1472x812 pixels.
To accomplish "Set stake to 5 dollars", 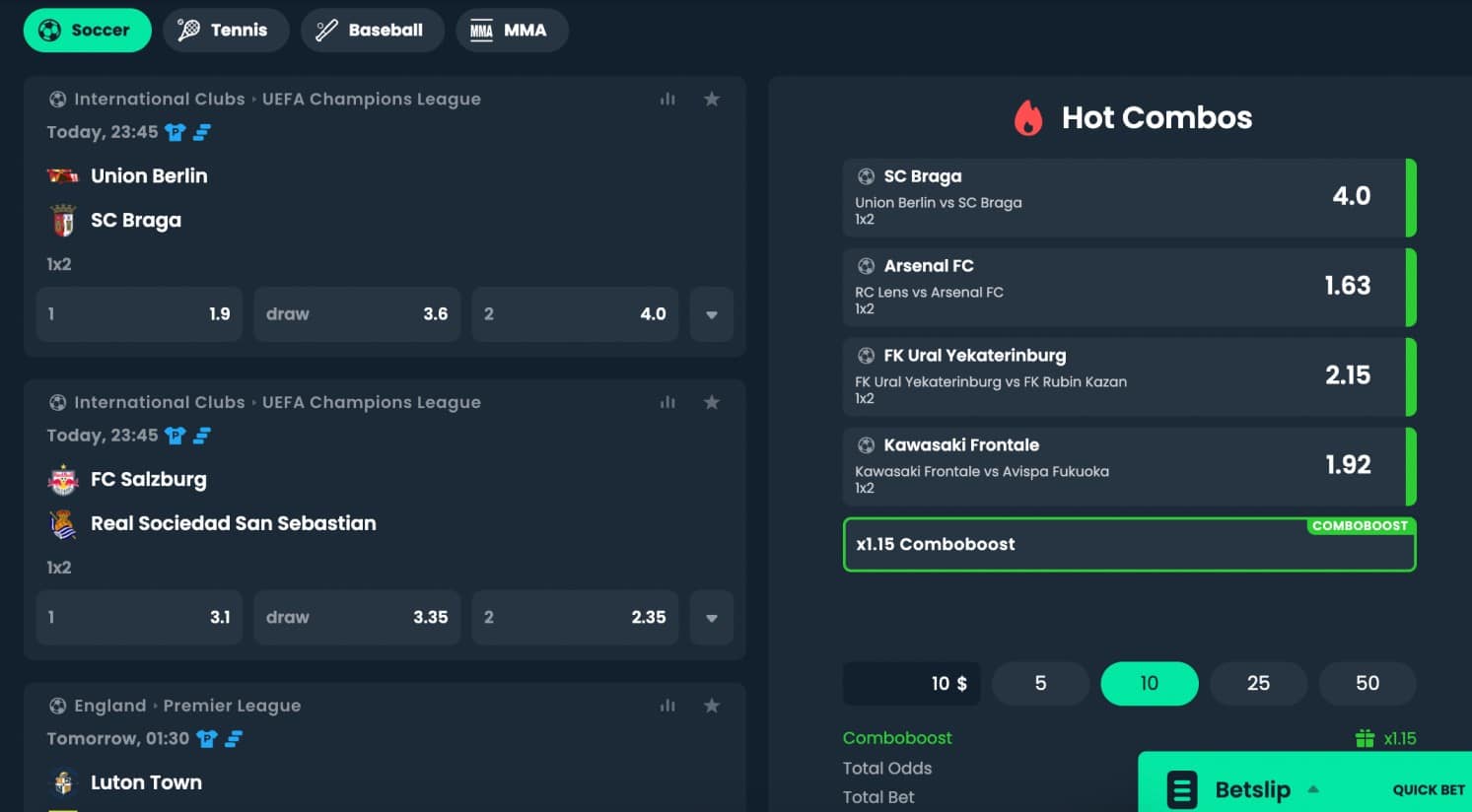I will (1040, 684).
